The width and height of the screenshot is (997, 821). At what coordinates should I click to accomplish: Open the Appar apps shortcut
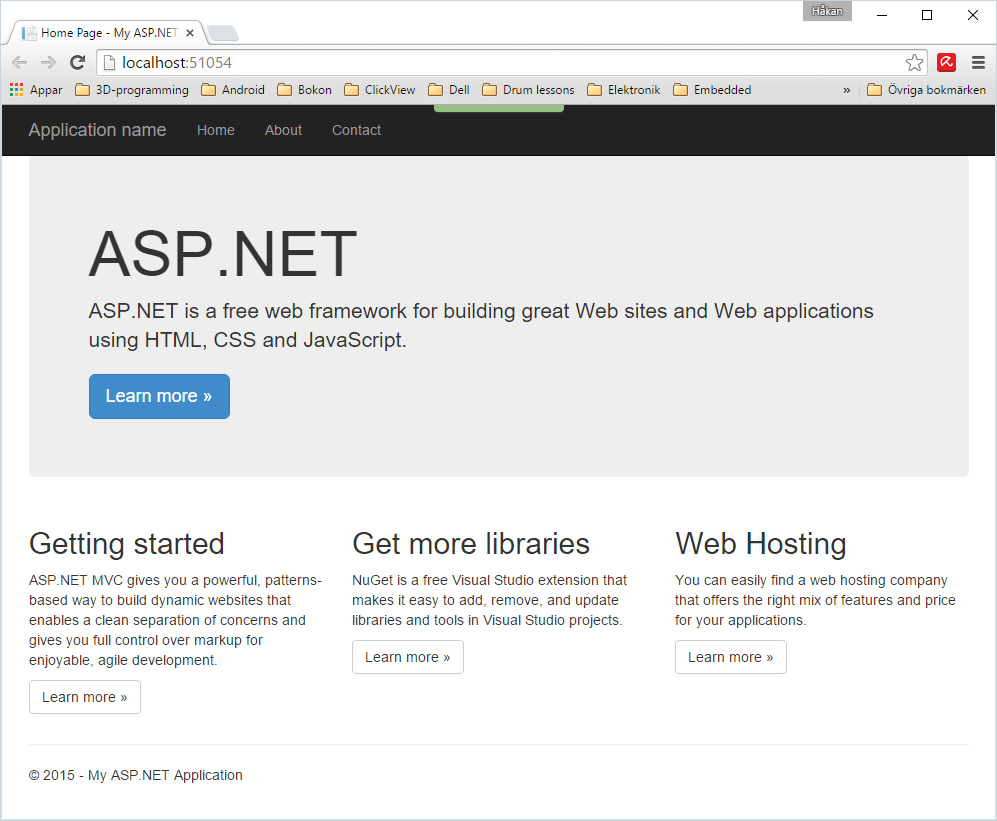coord(36,90)
